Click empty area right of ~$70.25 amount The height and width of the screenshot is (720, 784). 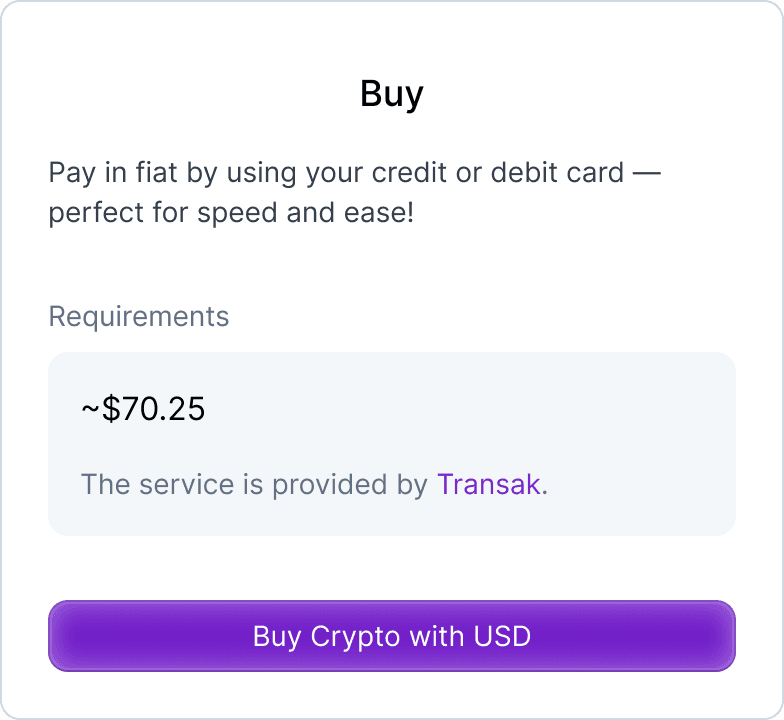[470, 409]
